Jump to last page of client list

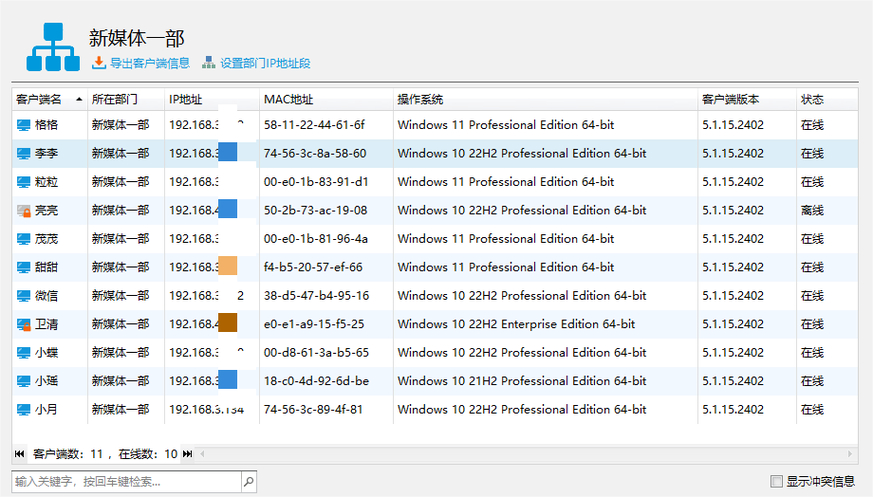tap(188, 454)
